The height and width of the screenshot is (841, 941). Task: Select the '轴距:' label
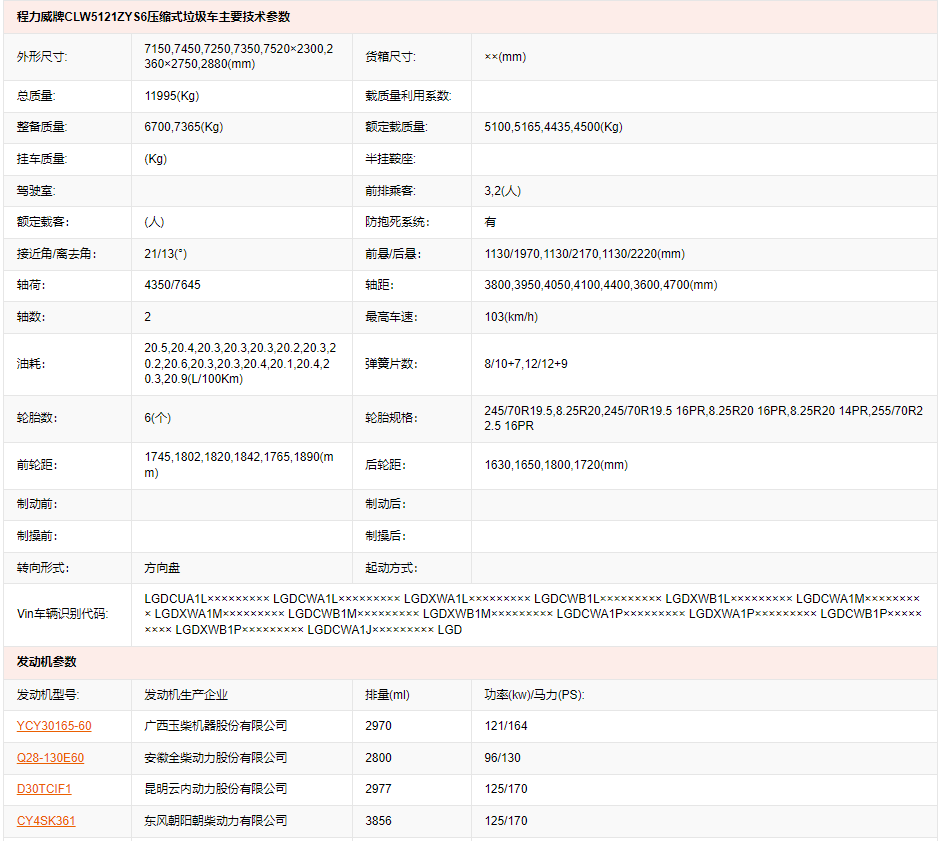coord(379,285)
